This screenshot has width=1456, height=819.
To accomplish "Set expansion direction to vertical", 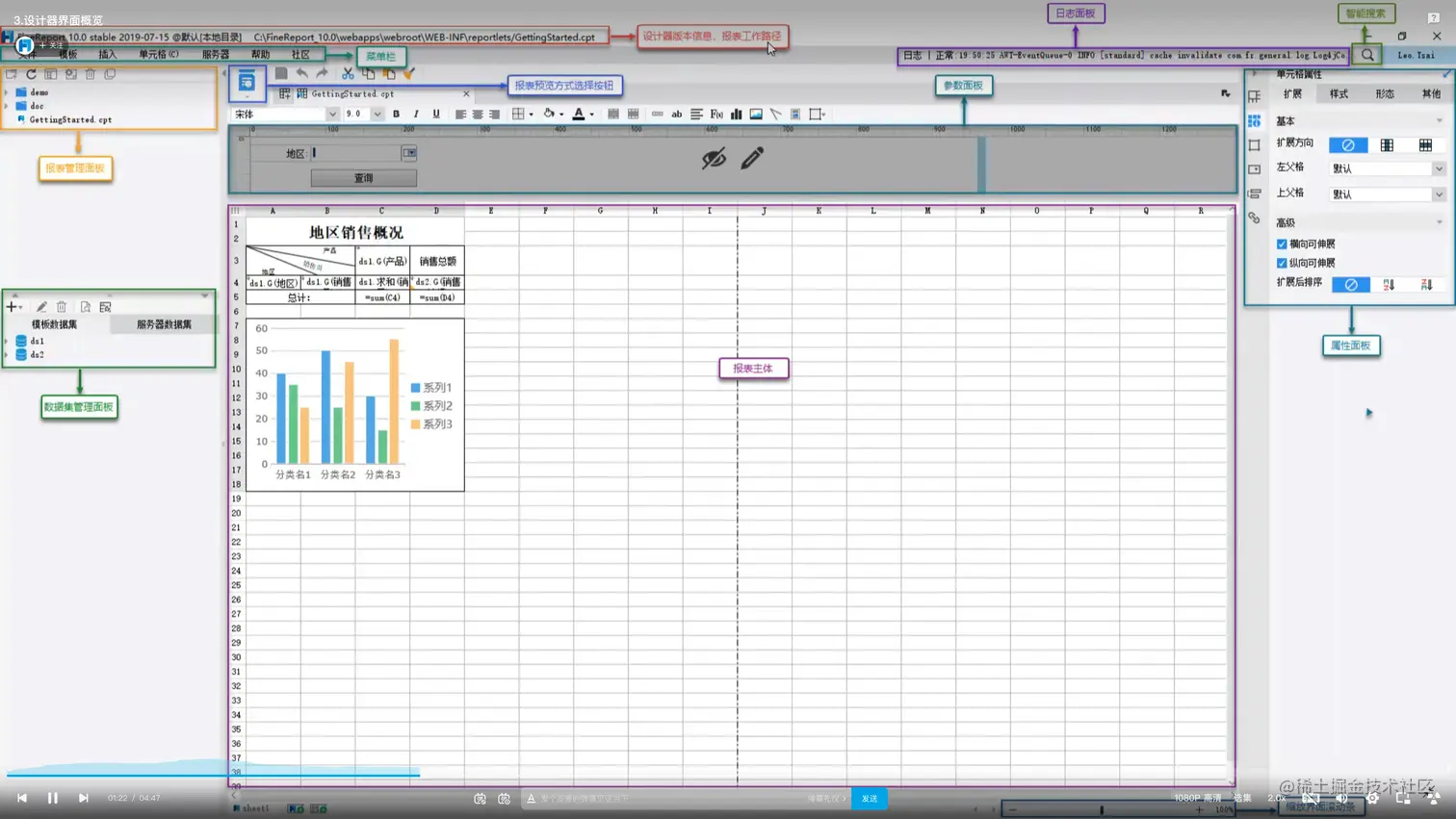I will point(1387,144).
